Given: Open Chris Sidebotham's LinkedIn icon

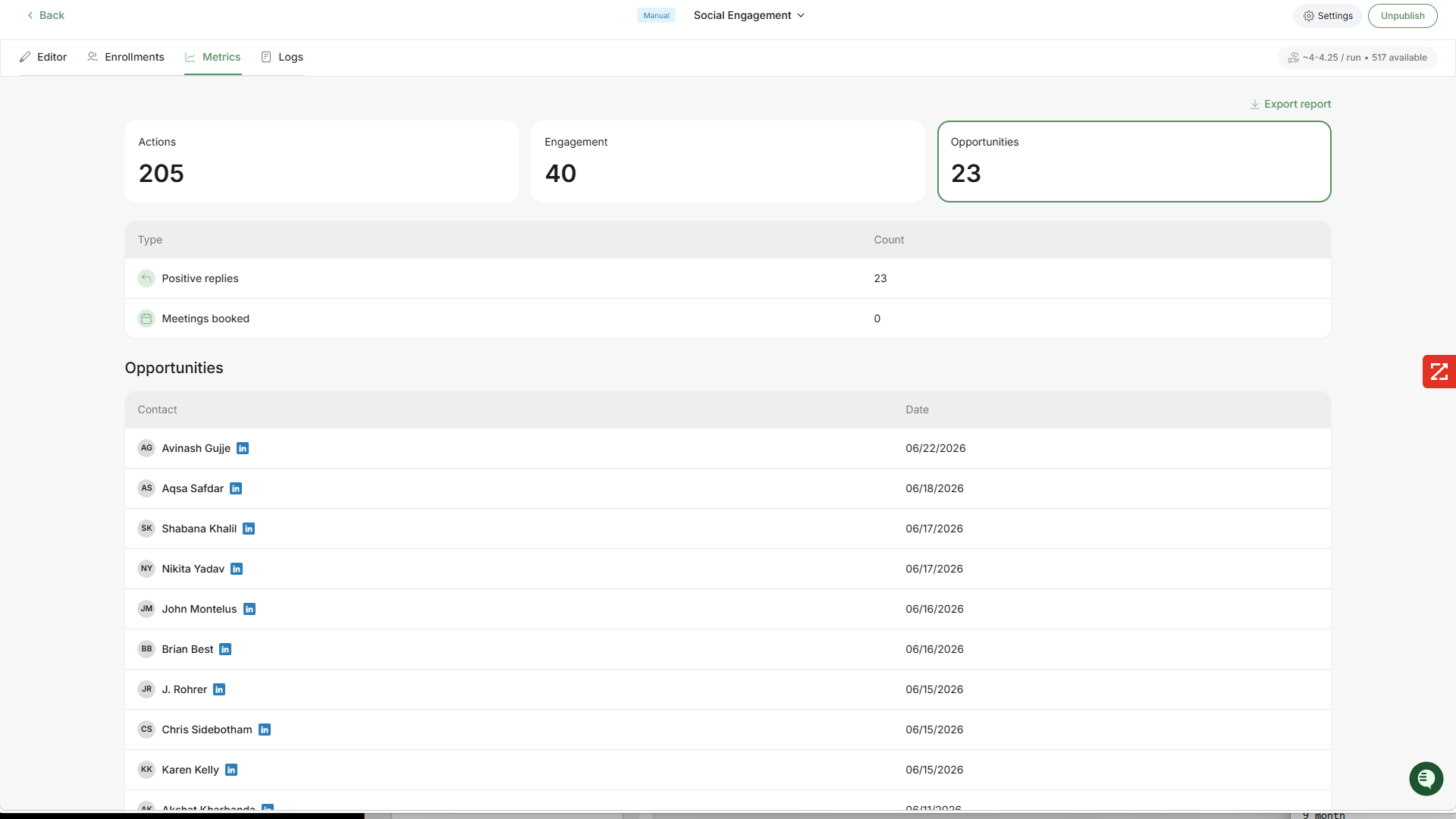Looking at the screenshot, I should point(265,730).
